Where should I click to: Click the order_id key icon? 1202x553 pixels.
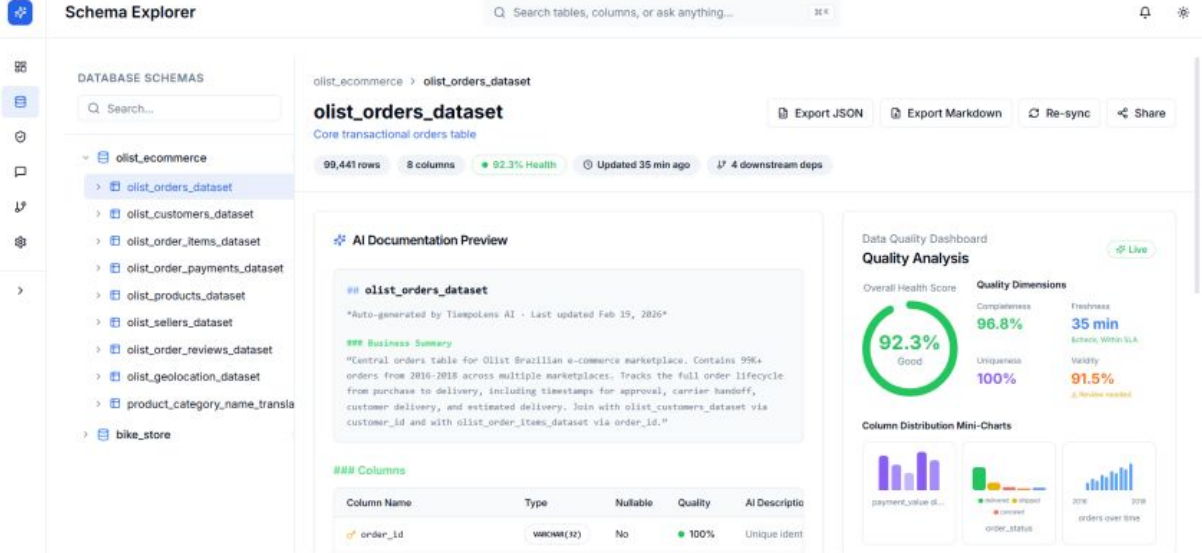[x=351, y=535]
